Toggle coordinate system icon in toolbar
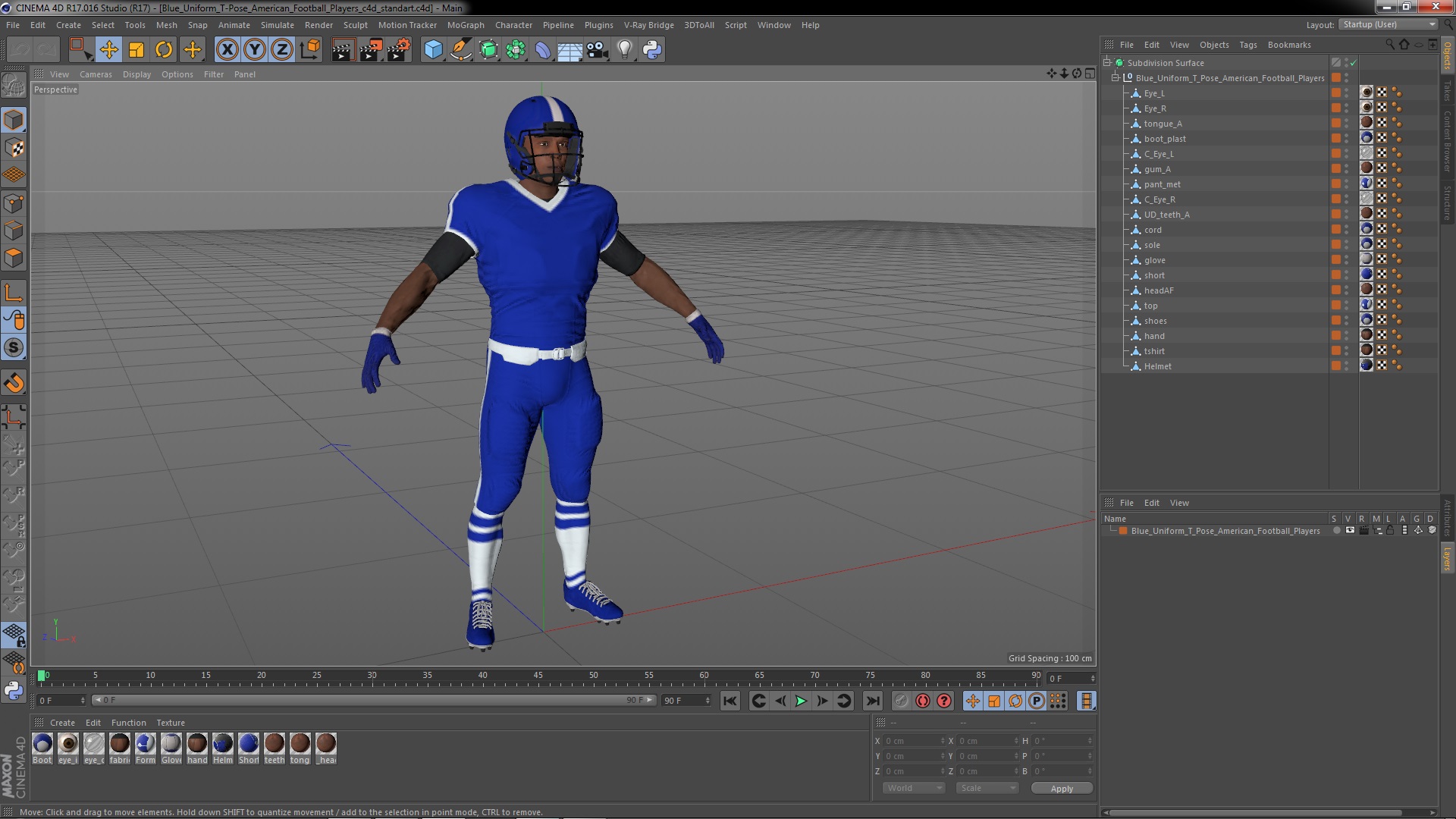The image size is (1456, 819). coord(309,50)
